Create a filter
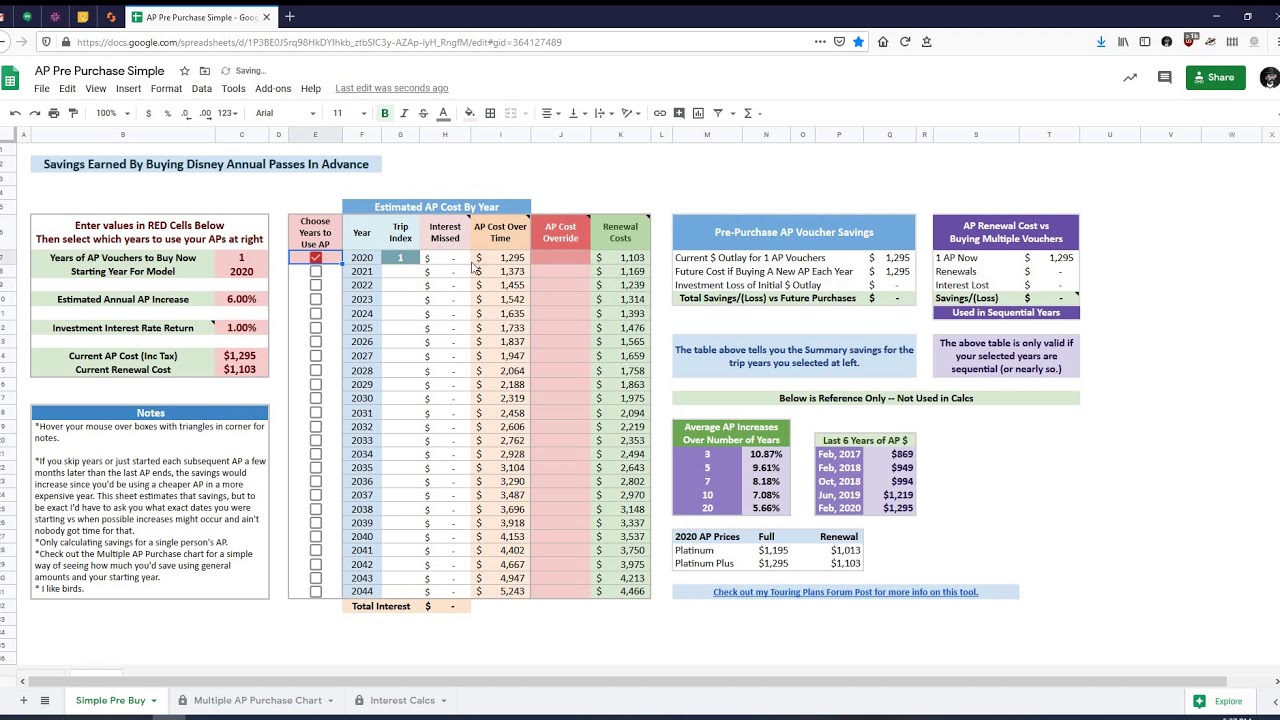The height and width of the screenshot is (720, 1280). [718, 113]
